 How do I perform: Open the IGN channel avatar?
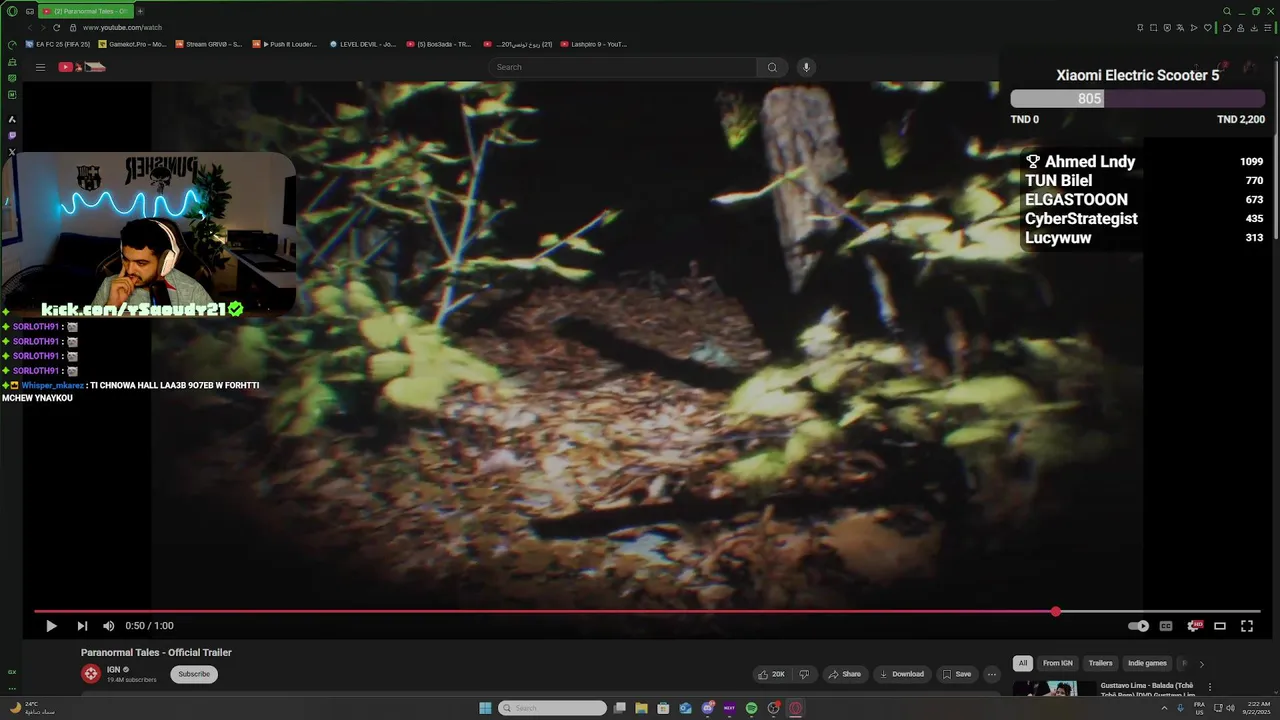pos(91,674)
